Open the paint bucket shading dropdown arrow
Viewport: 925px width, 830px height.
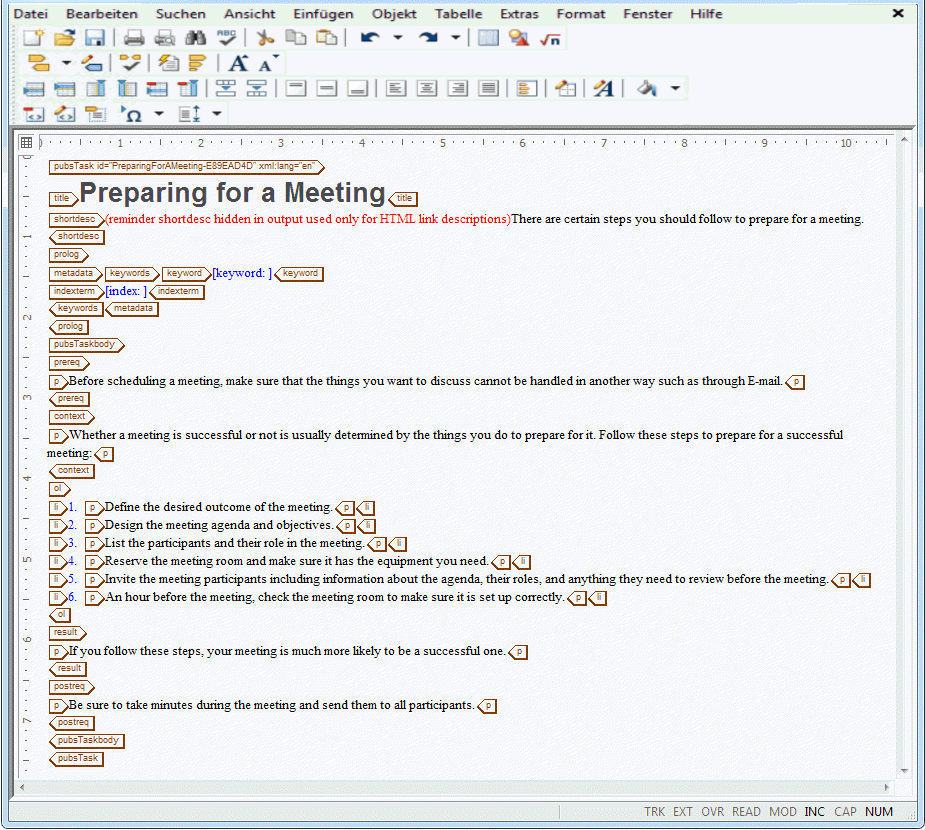click(x=676, y=88)
